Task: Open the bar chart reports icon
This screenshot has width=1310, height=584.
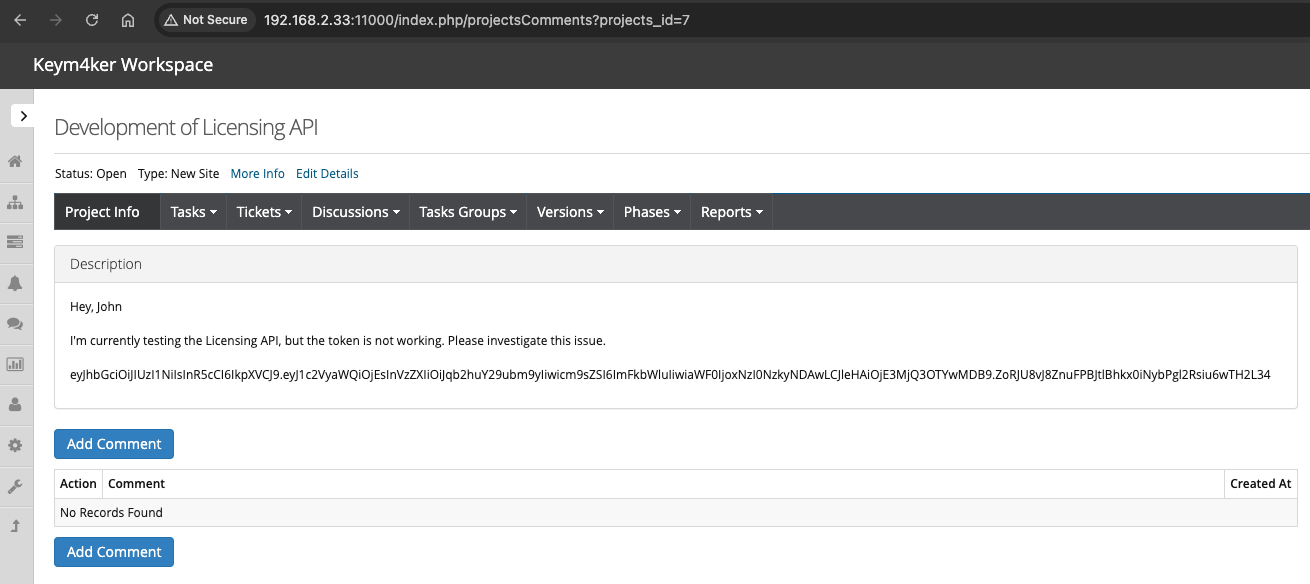Action: pyautogui.click(x=16, y=364)
